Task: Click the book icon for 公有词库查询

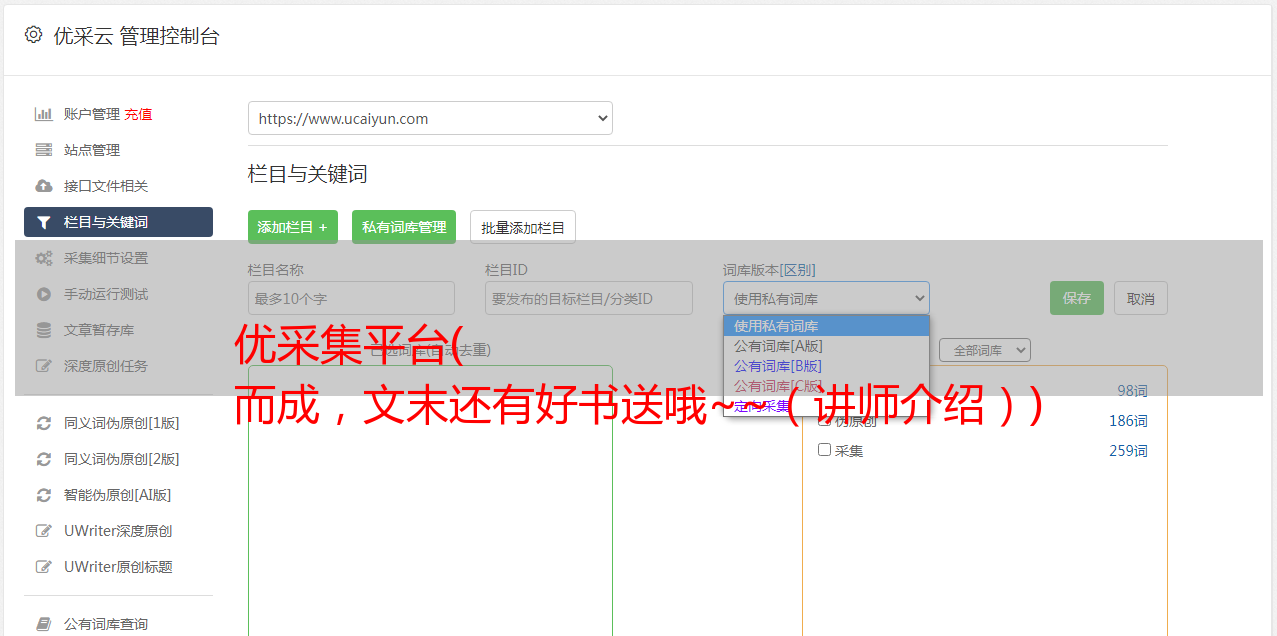Action: point(43,624)
